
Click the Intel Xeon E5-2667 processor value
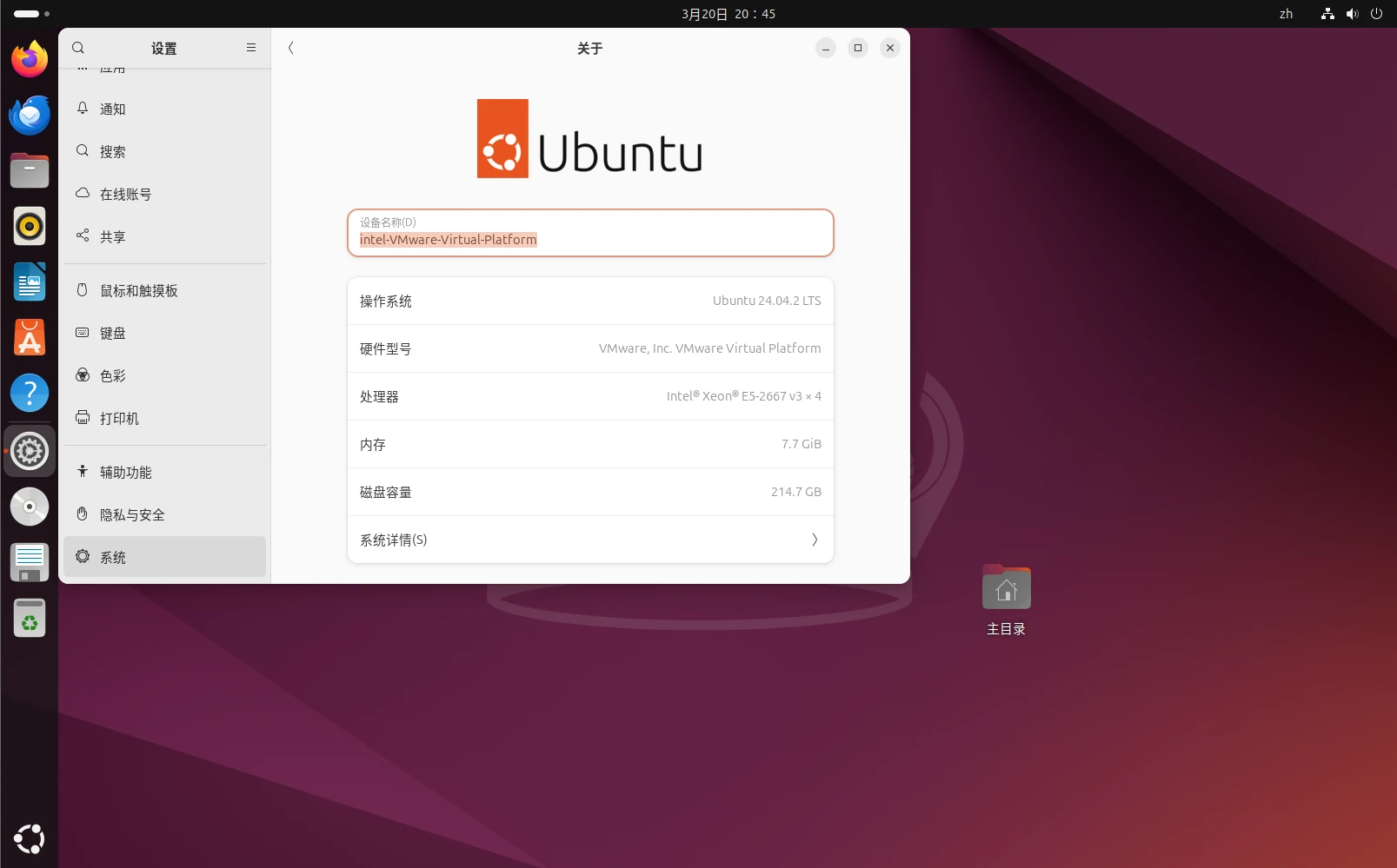coord(744,396)
